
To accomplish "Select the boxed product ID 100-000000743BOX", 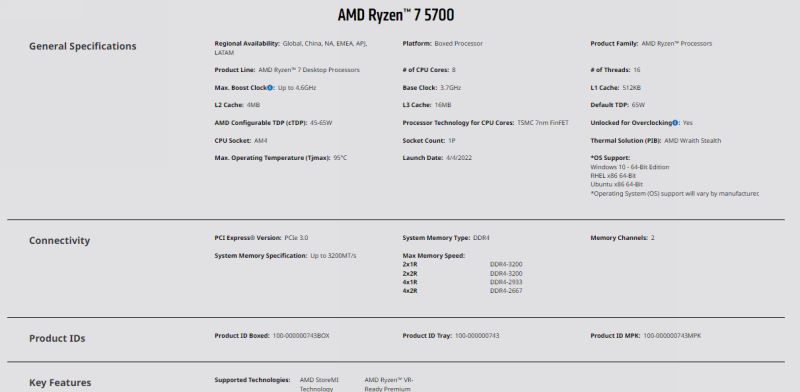I will point(301,336).
